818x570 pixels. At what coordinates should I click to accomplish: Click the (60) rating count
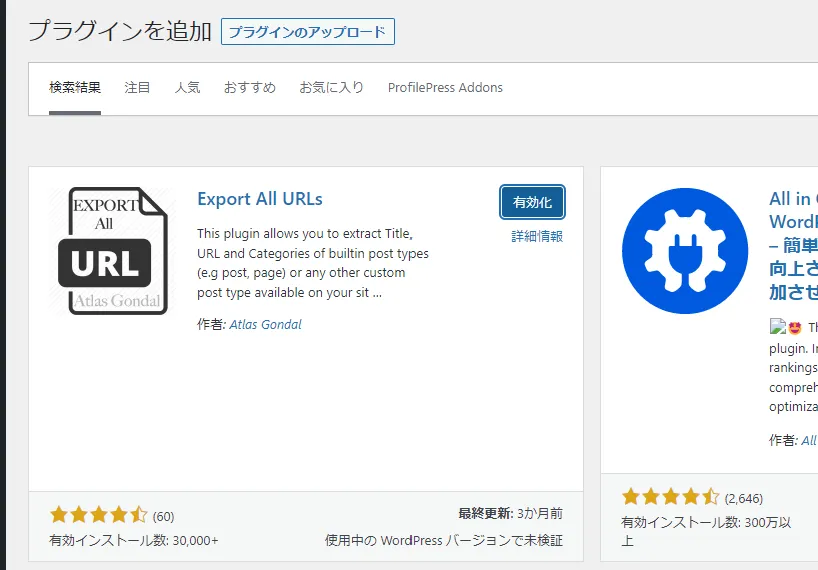coord(163,517)
